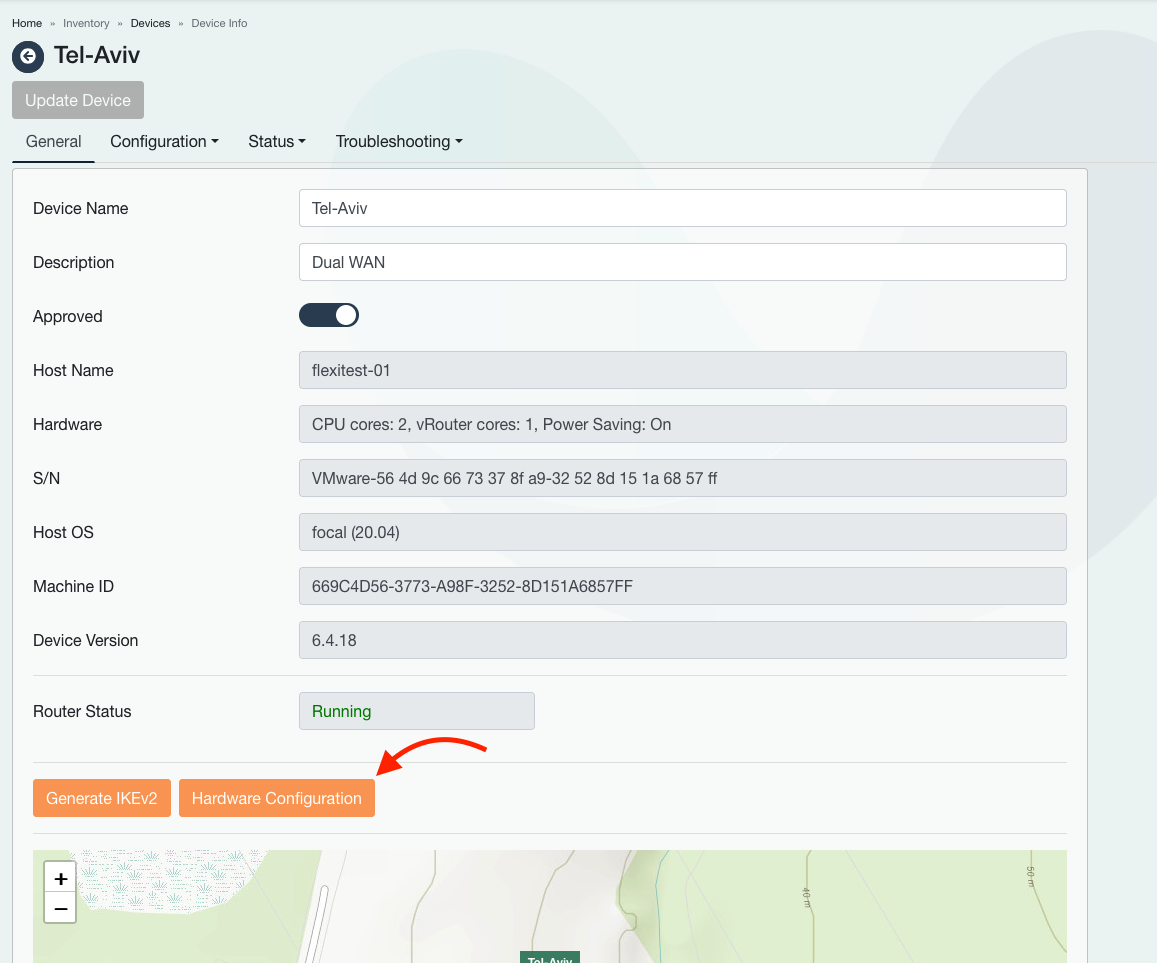
Task: Expand the Troubleshooting dropdown
Action: coord(399,141)
